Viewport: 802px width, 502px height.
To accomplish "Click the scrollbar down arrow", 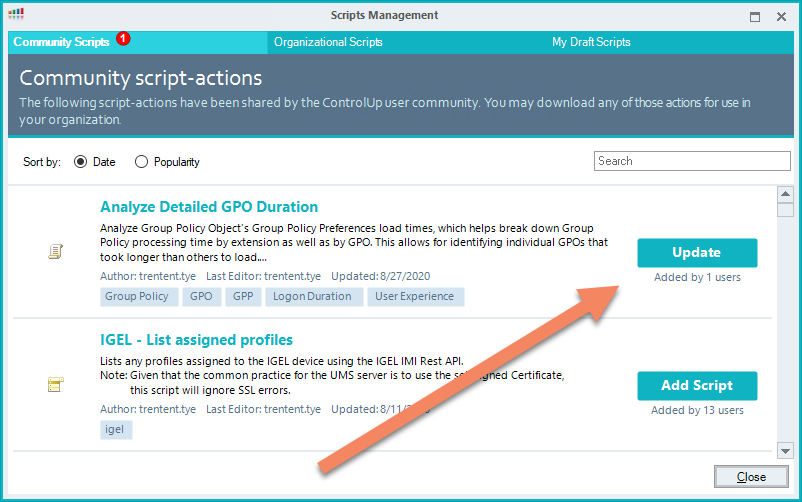I will [785, 451].
